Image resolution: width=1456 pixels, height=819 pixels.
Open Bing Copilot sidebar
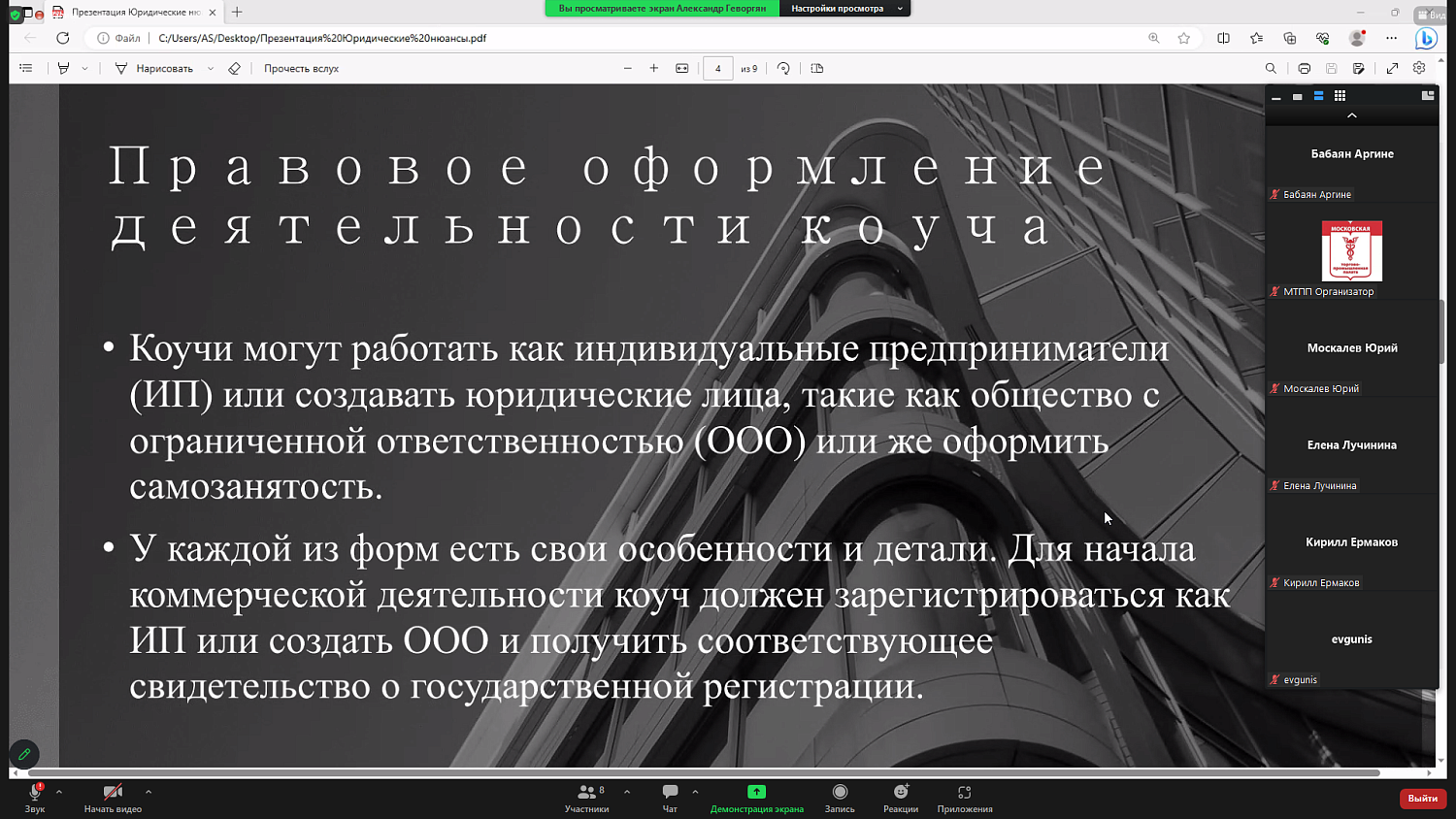1426,38
